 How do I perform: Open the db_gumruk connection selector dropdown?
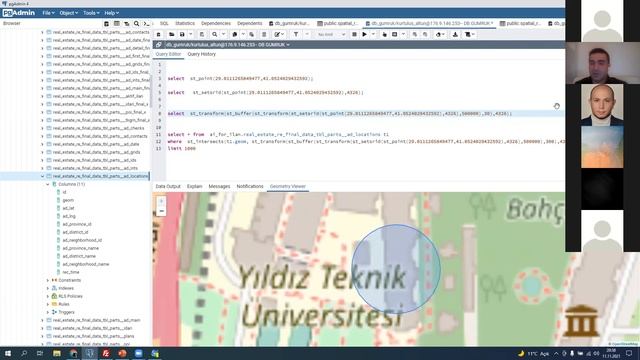228,44
